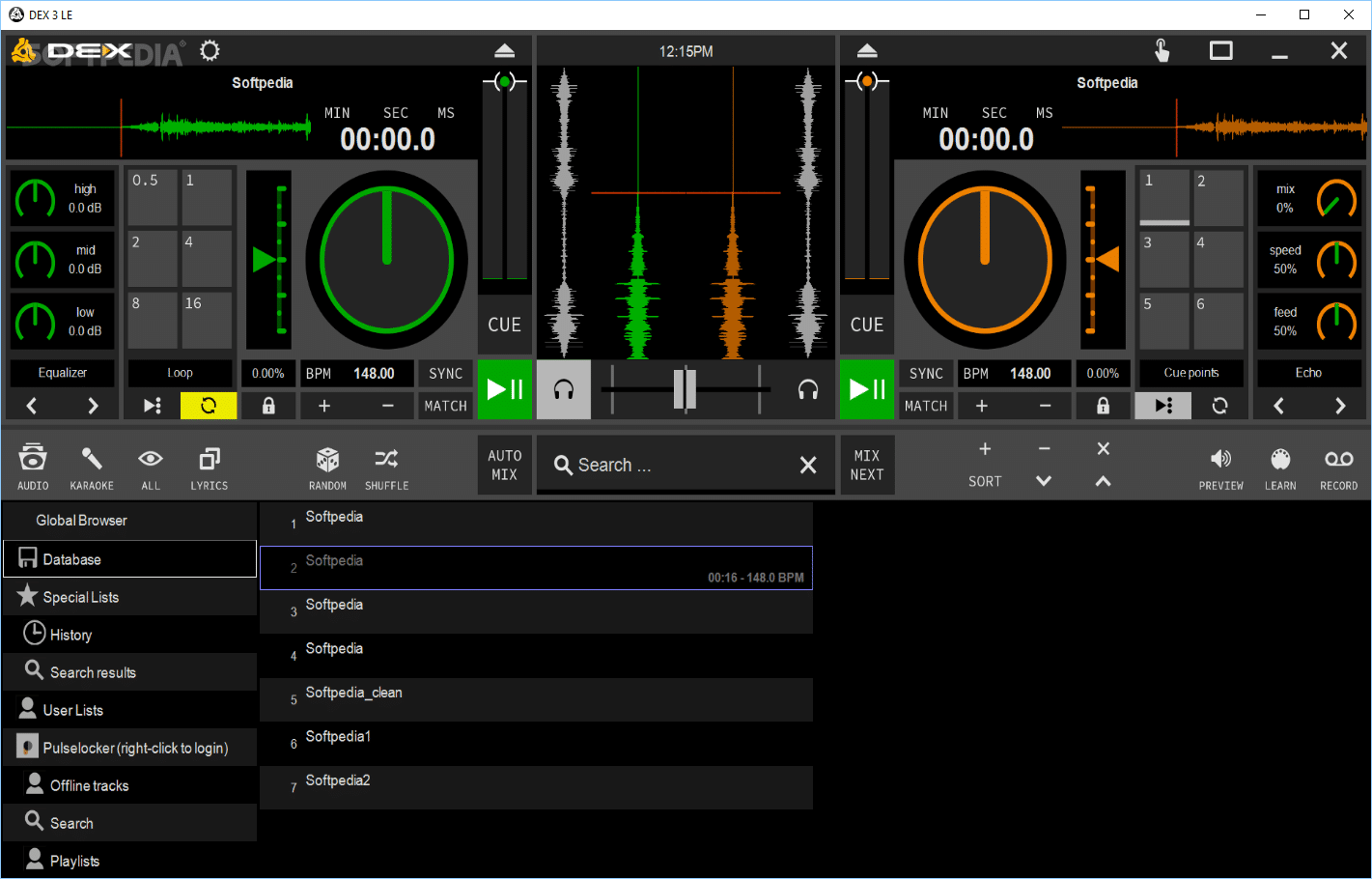Select right deck cue play mode icon
The image size is (1372, 879).
click(1163, 406)
